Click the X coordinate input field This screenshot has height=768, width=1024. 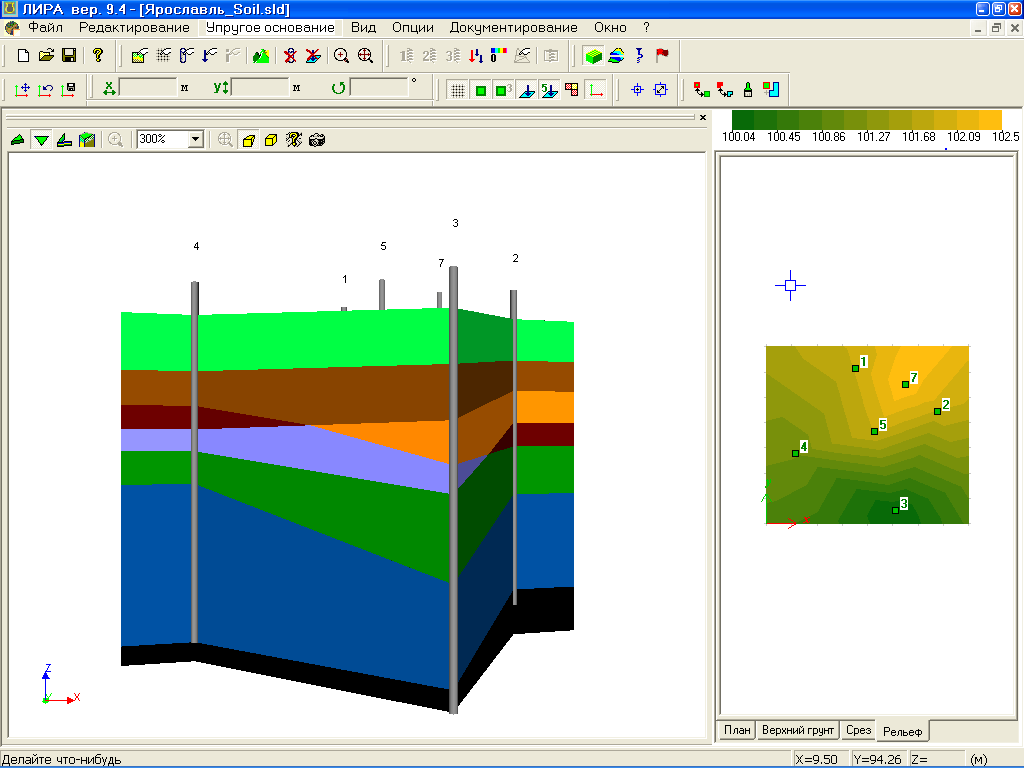click(147, 88)
